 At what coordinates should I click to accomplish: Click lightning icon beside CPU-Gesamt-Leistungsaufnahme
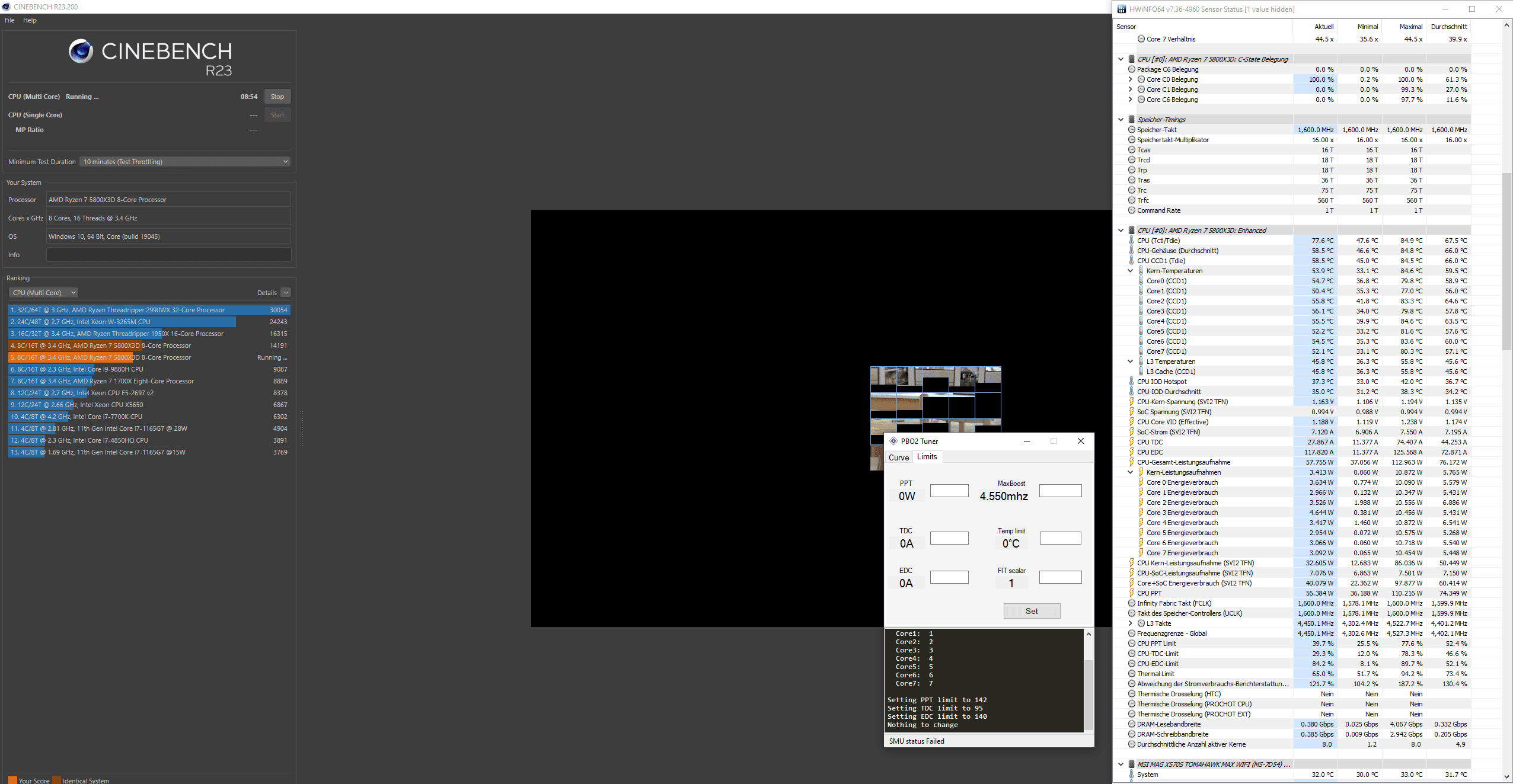tap(1132, 462)
